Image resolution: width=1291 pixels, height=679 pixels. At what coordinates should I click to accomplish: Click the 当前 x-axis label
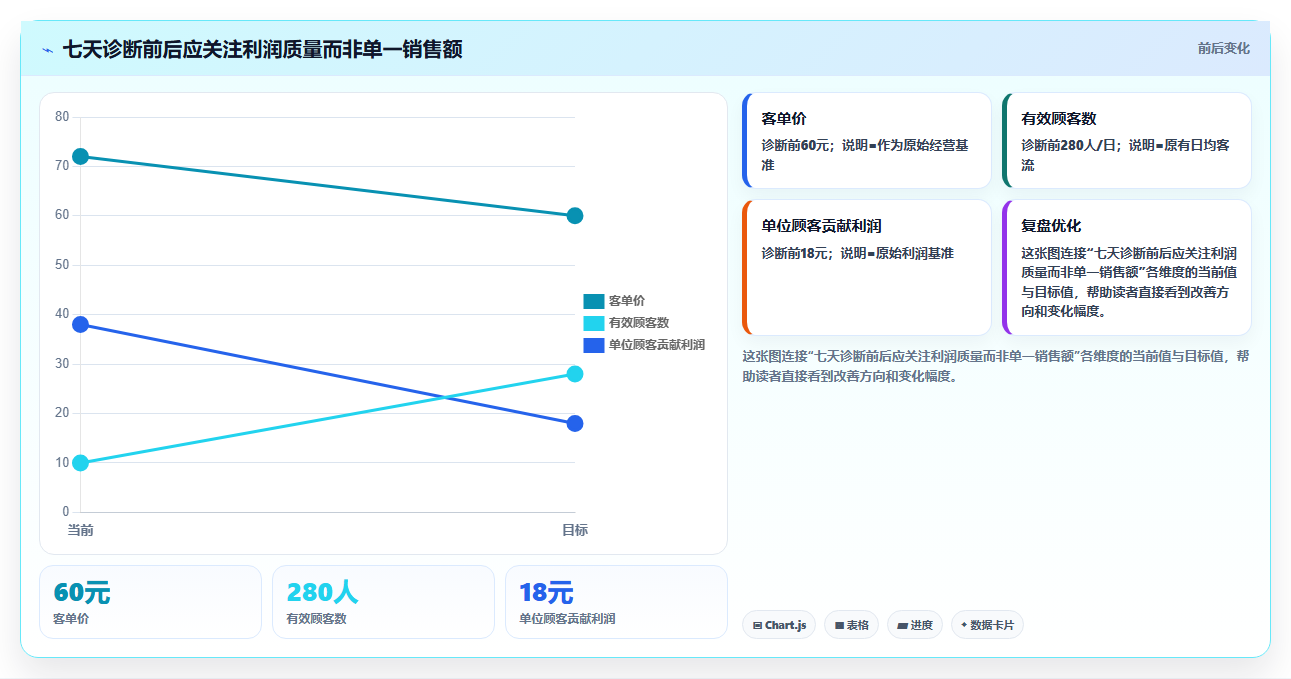pyautogui.click(x=80, y=530)
